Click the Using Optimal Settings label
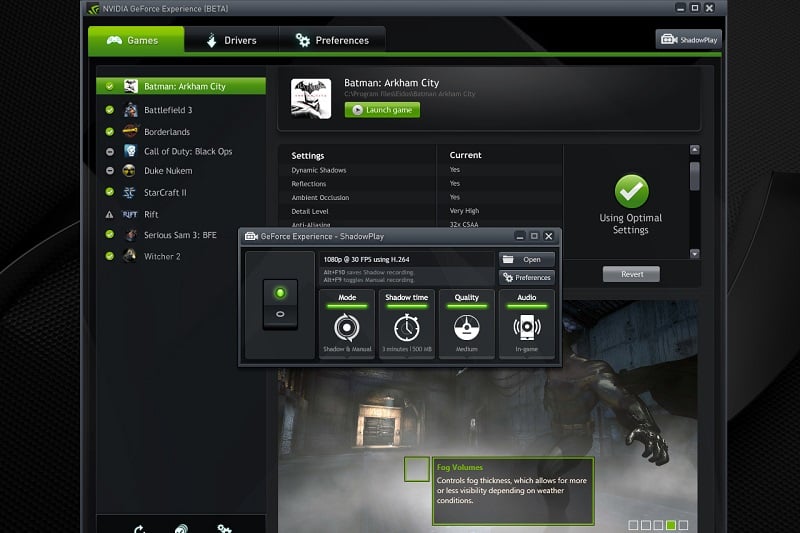Screen dimensions: 800x533 631,224
